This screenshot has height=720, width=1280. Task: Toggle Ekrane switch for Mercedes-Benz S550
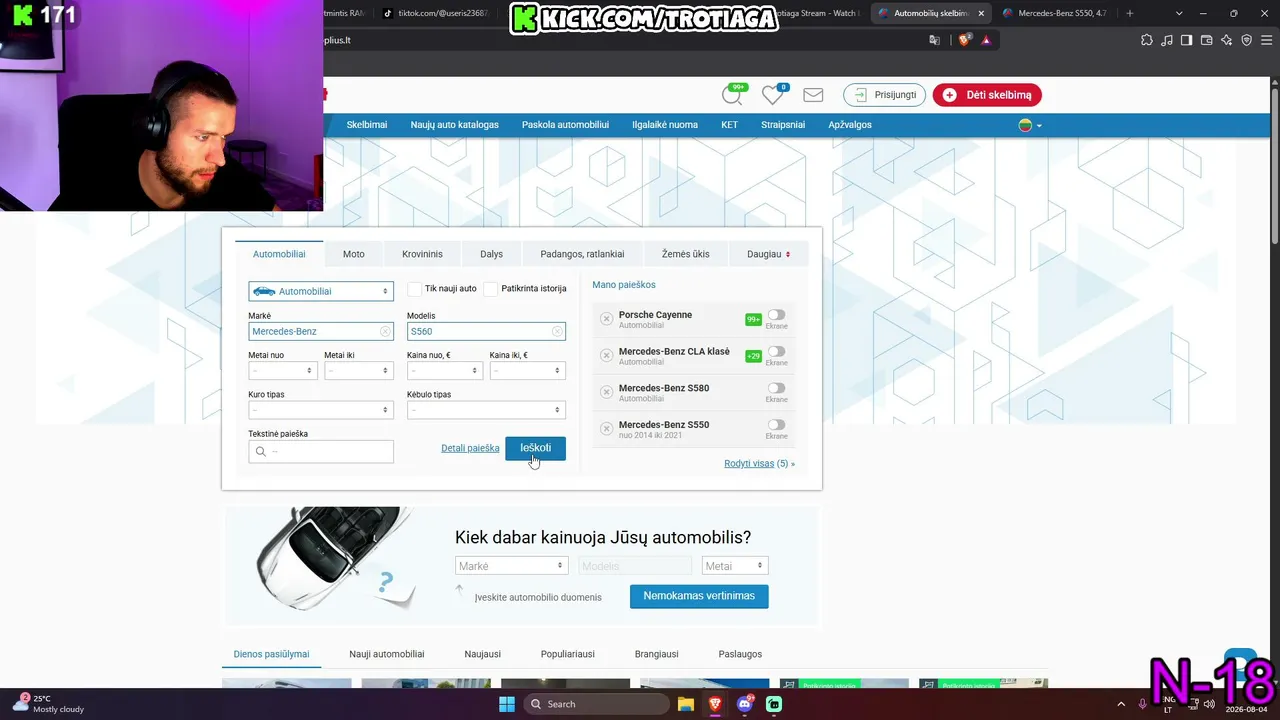coord(776,425)
